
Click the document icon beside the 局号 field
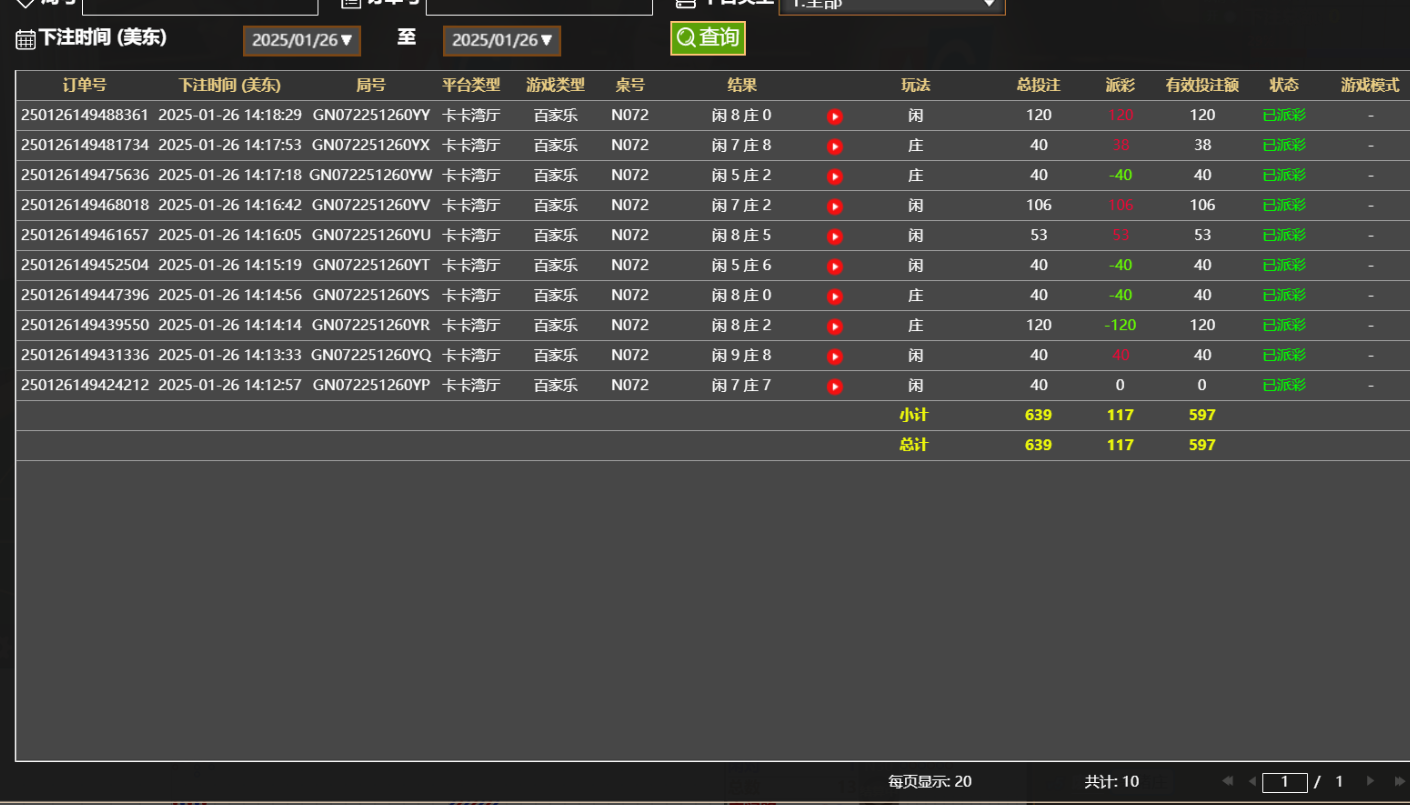pyautogui.click(x=349, y=5)
